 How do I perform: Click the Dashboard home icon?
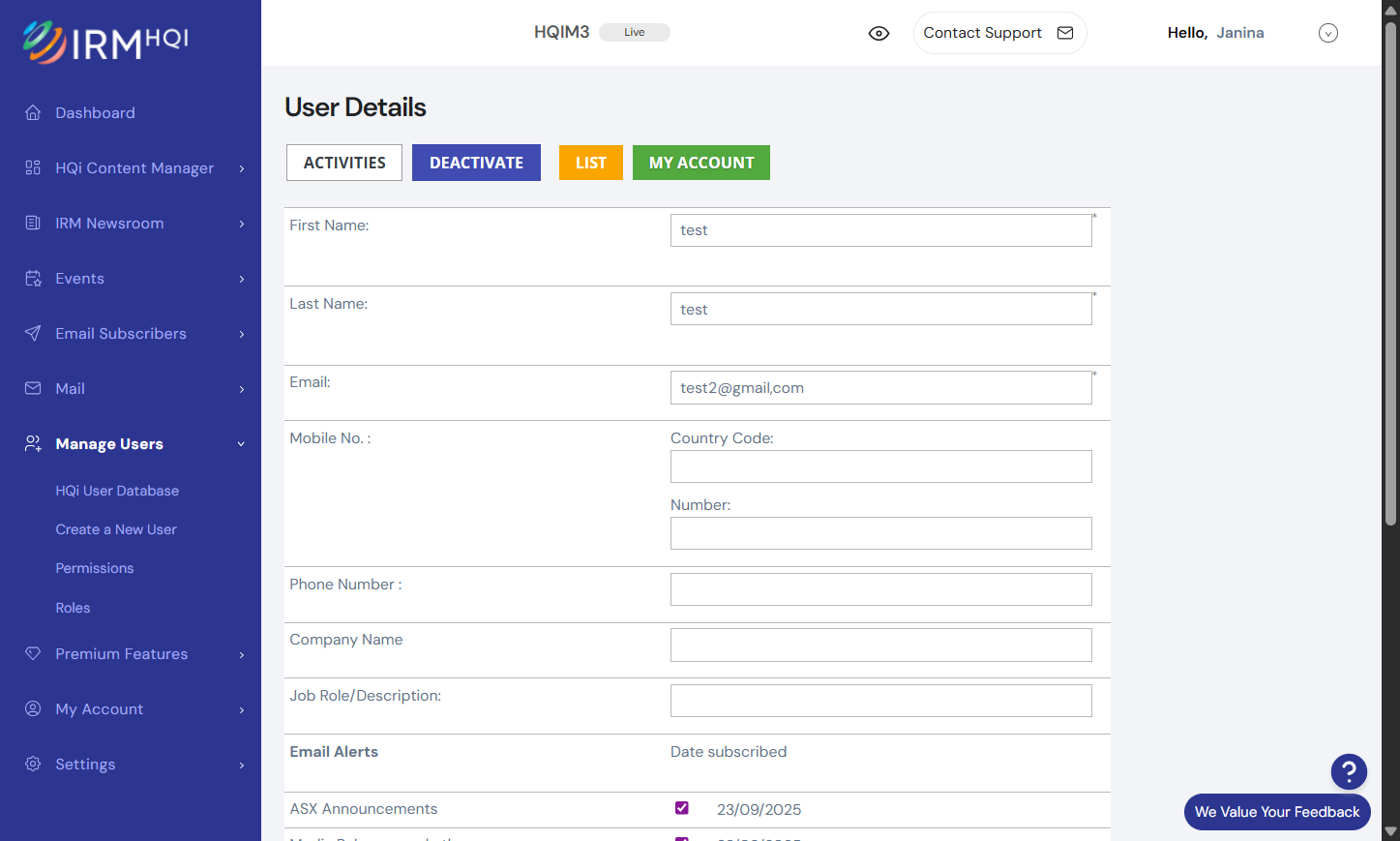(x=33, y=112)
